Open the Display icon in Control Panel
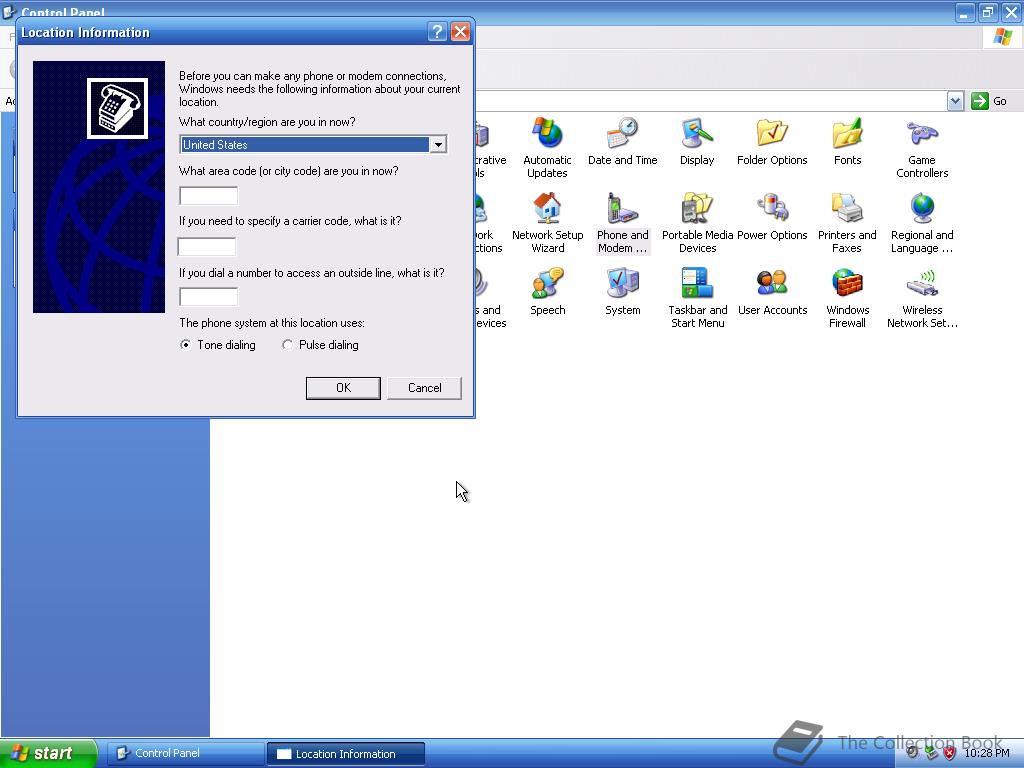The height and width of the screenshot is (768, 1024). (x=697, y=133)
